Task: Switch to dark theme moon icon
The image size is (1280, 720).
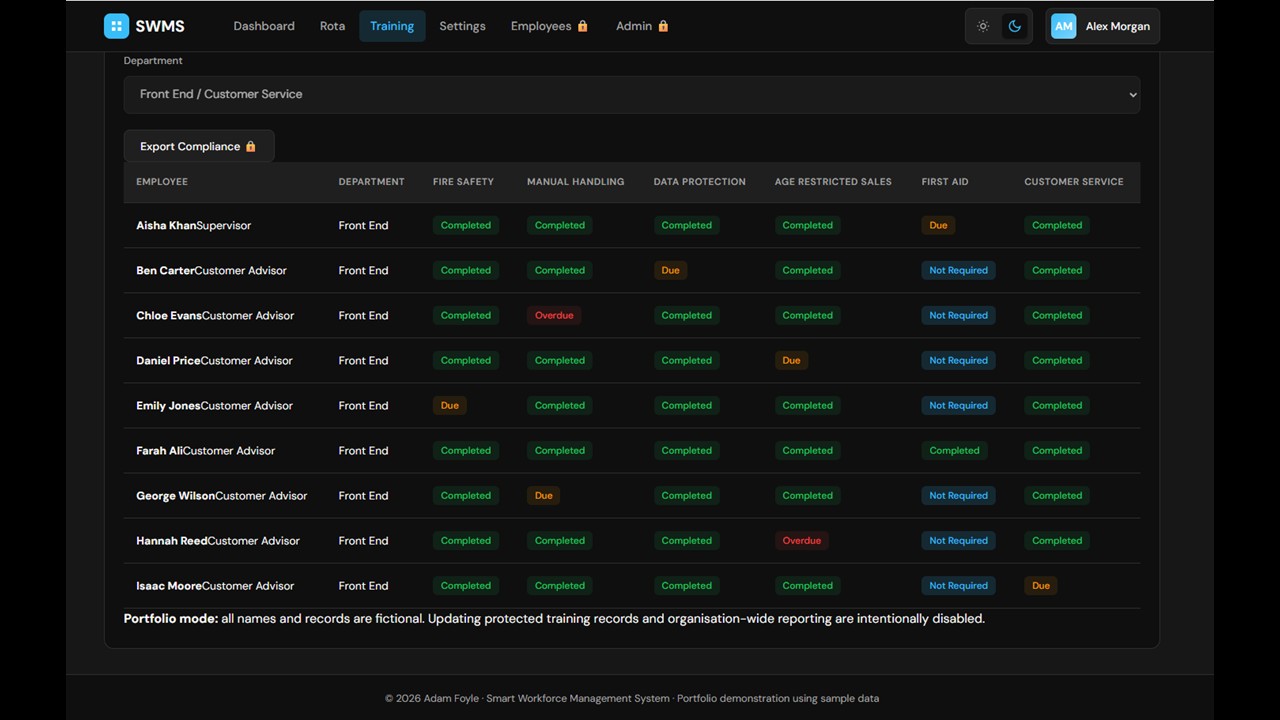Action: (1015, 26)
